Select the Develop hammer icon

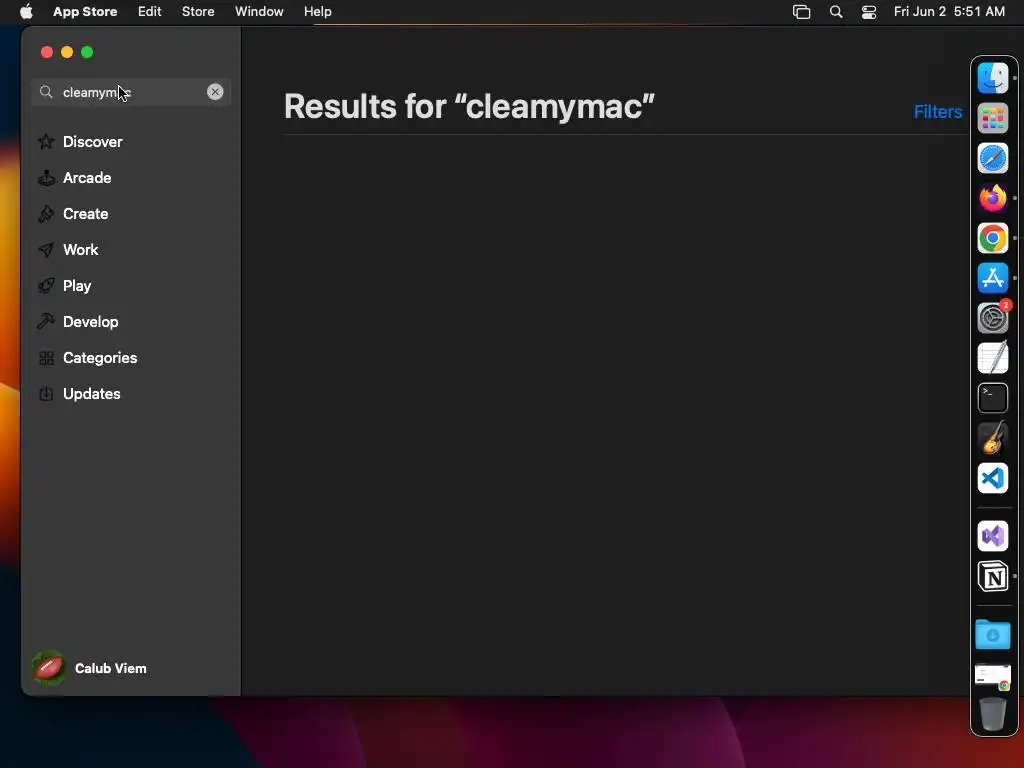click(x=46, y=321)
